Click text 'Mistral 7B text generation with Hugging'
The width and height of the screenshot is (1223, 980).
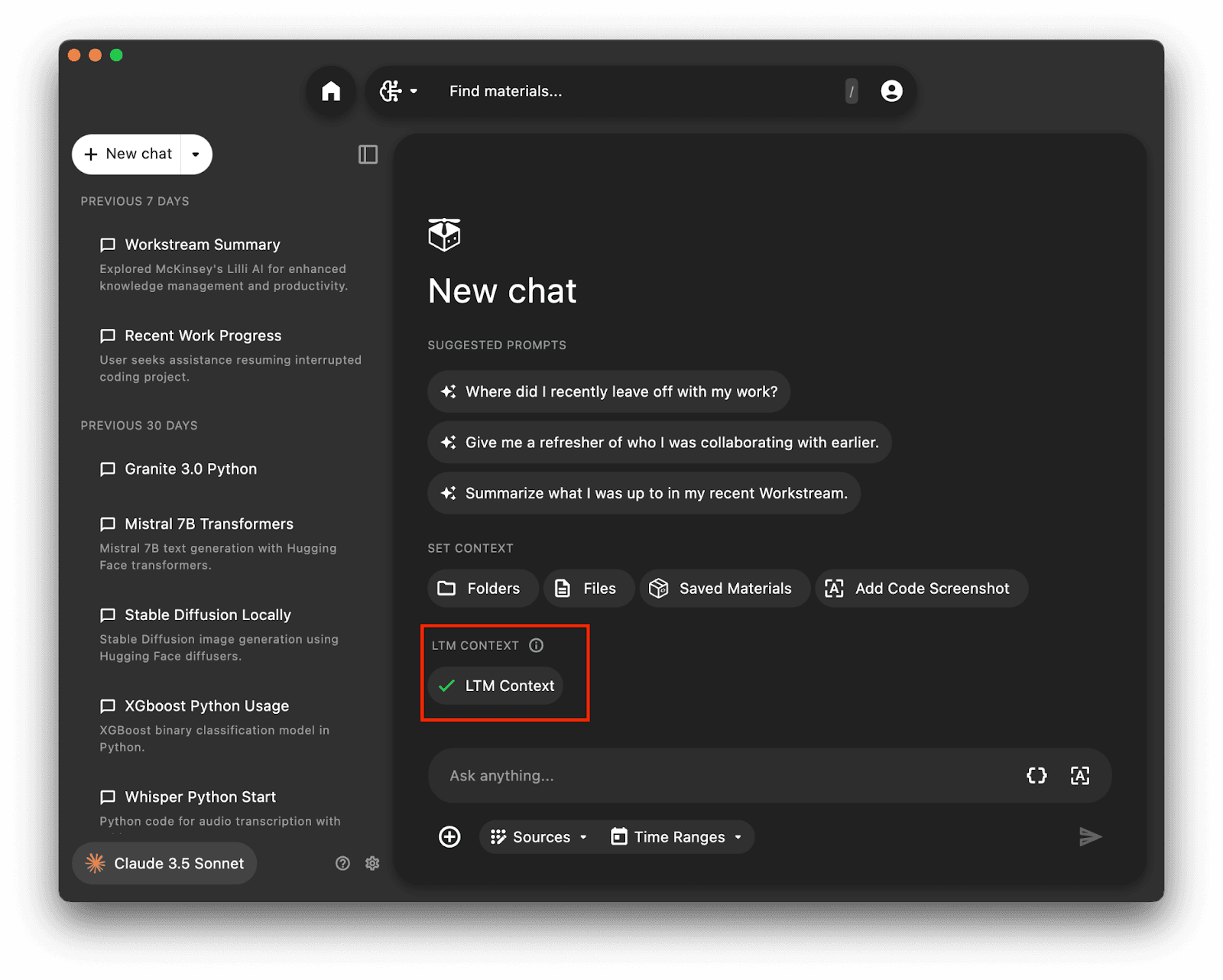pos(218,548)
